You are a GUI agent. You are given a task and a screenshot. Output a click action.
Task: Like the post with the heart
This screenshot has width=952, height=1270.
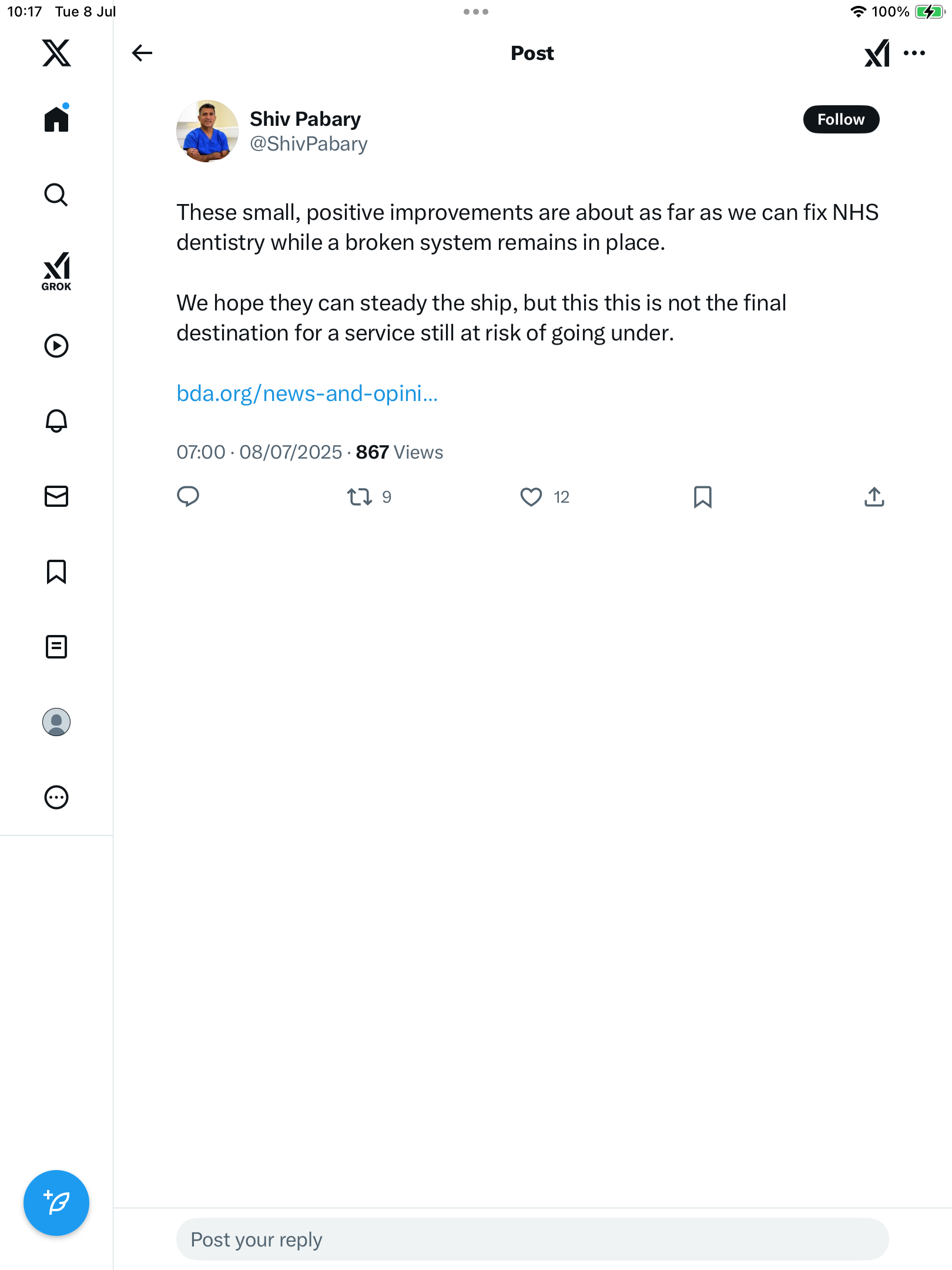pyautogui.click(x=531, y=497)
